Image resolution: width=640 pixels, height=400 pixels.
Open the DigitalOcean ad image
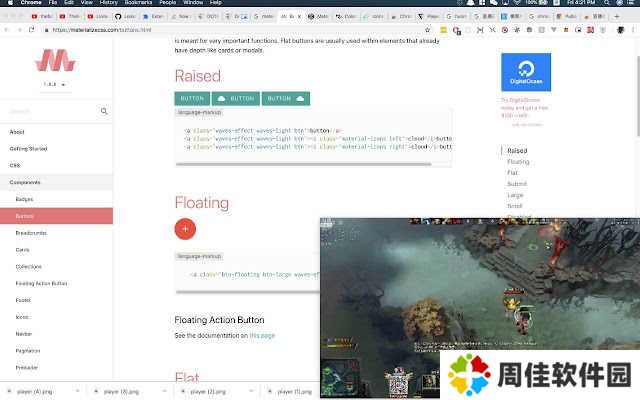tap(526, 72)
